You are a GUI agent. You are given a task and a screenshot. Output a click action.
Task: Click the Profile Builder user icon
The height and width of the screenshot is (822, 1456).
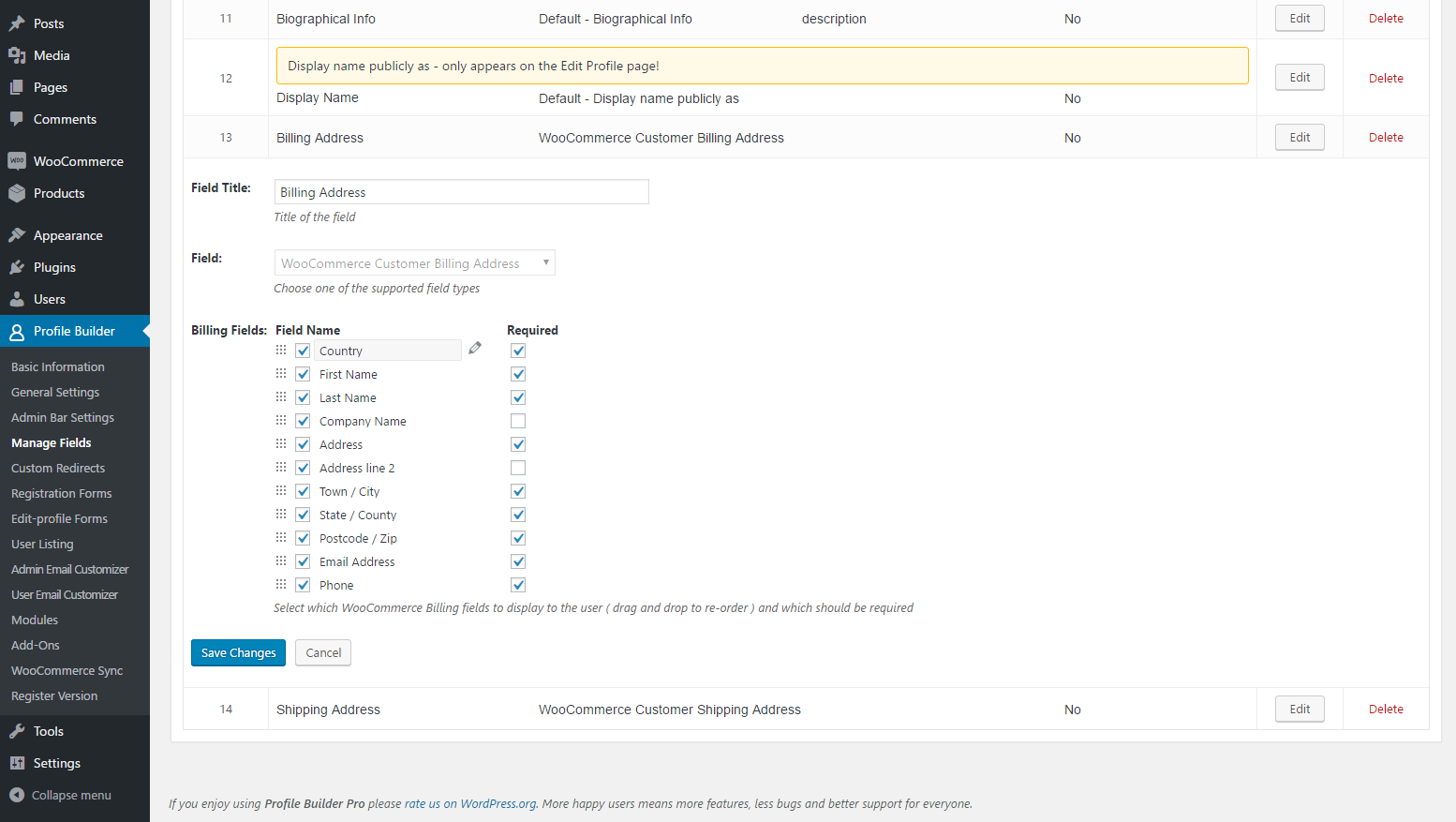coord(17,331)
